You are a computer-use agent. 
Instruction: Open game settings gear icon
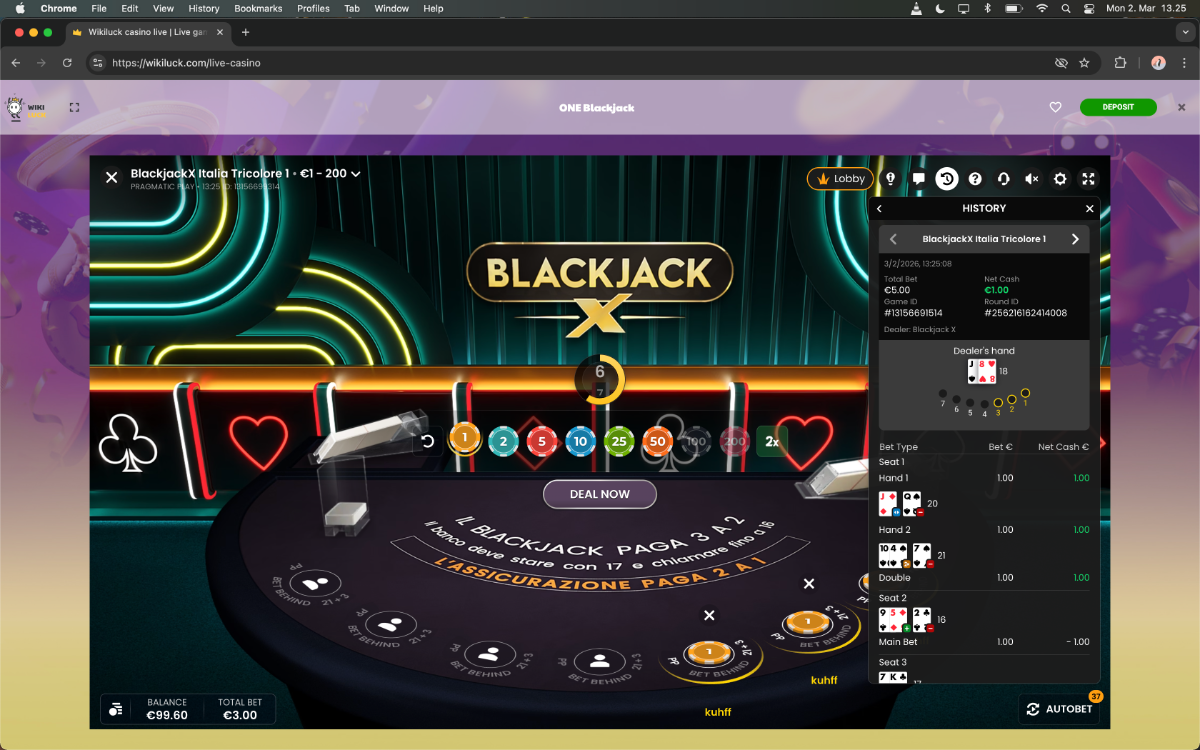[x=1060, y=179]
